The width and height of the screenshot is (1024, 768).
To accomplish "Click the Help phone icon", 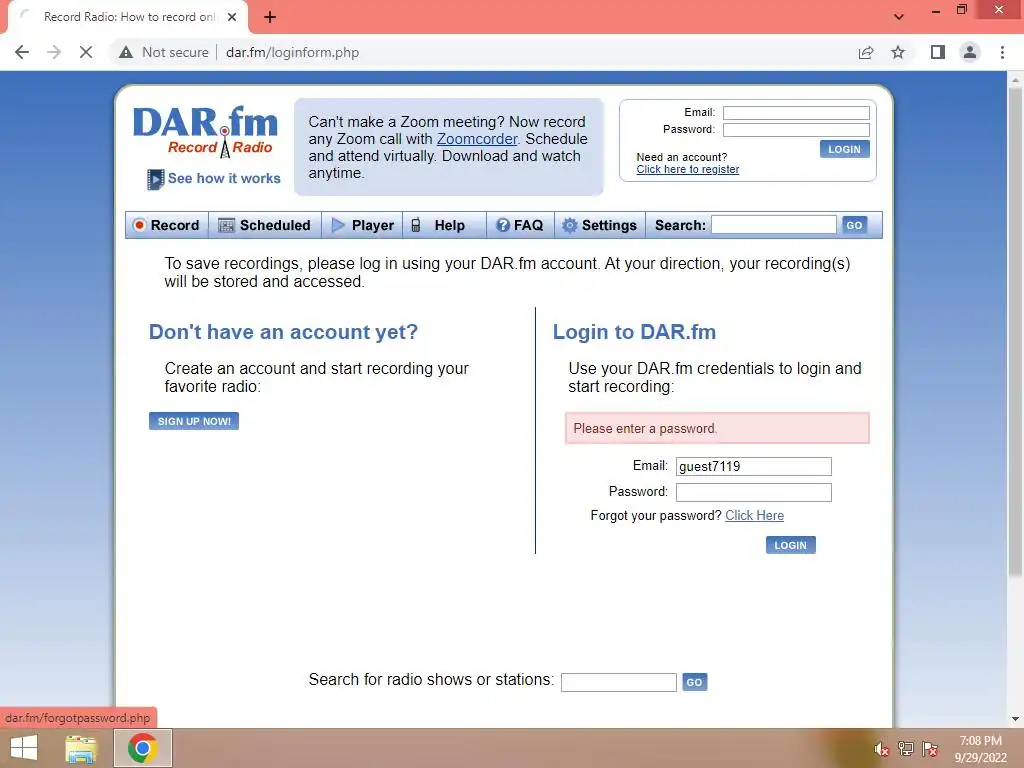I will coord(415,225).
